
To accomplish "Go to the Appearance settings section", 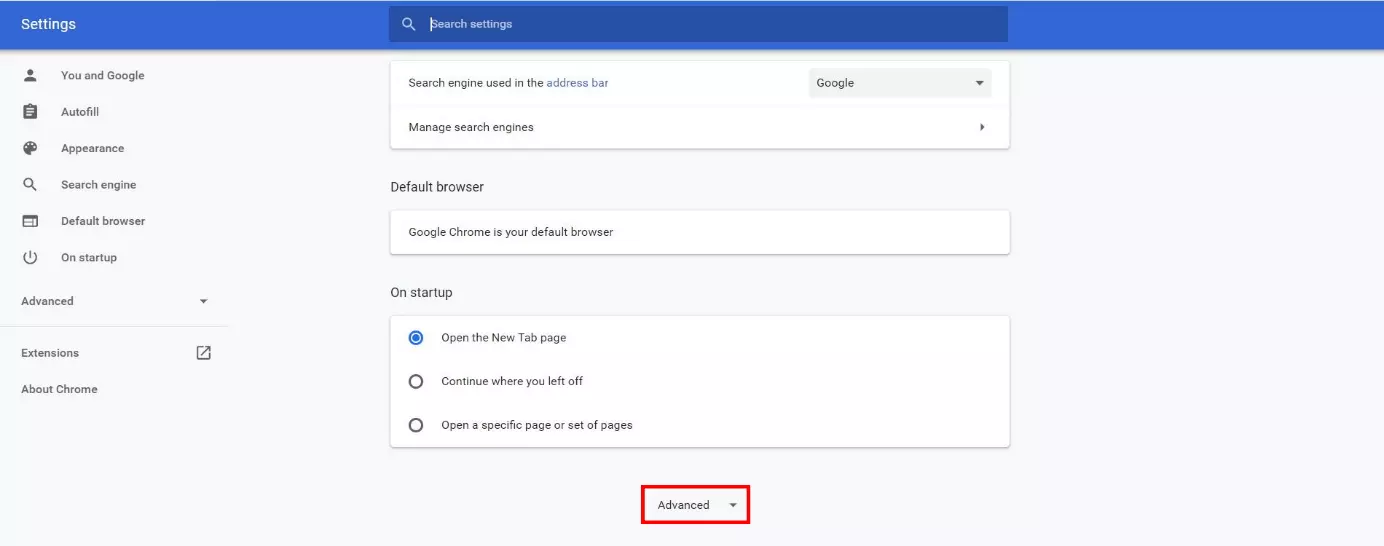I will click(x=92, y=148).
